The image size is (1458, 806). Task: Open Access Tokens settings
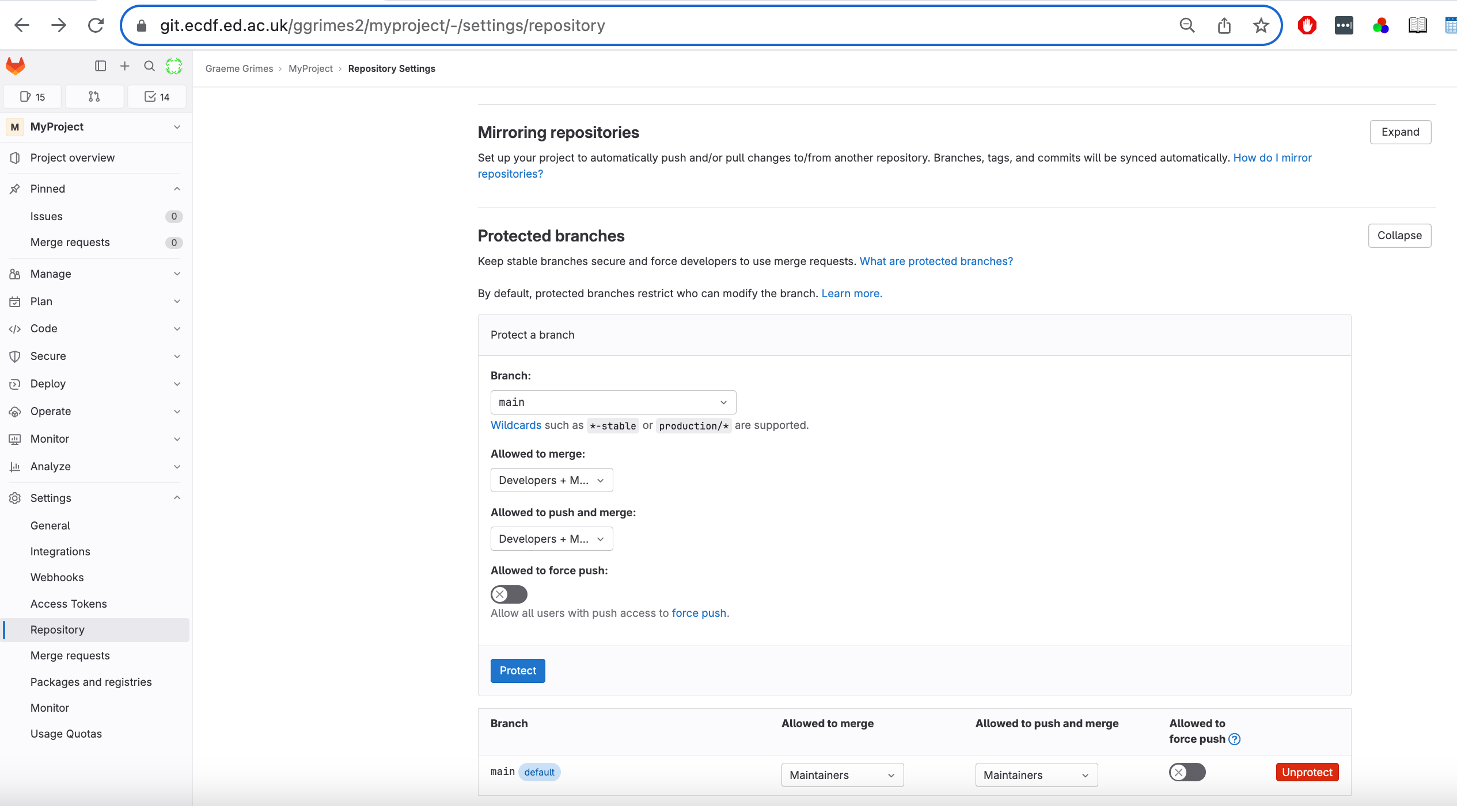pyautogui.click(x=95, y=604)
